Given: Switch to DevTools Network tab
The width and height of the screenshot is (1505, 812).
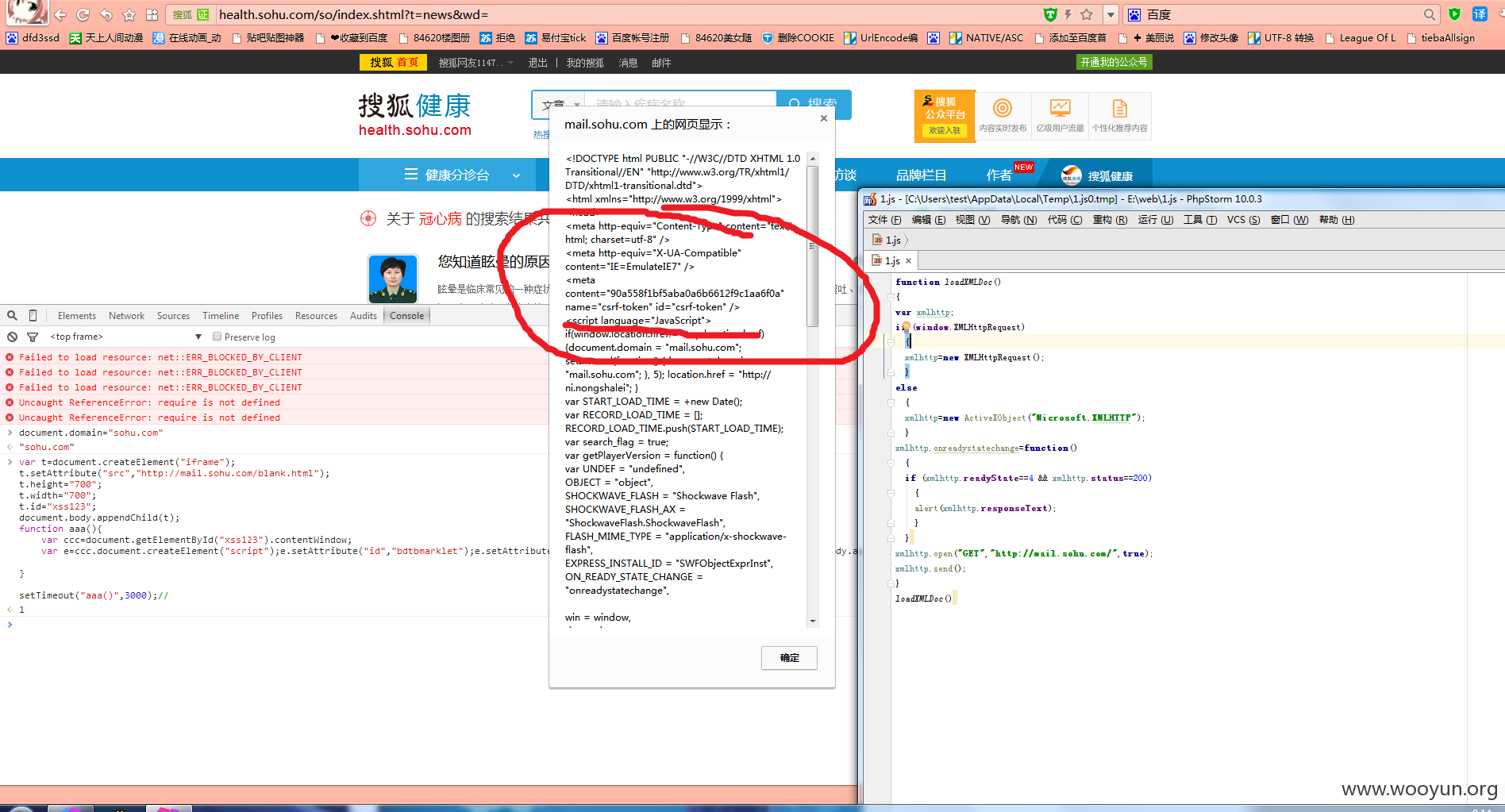Looking at the screenshot, I should (126, 316).
